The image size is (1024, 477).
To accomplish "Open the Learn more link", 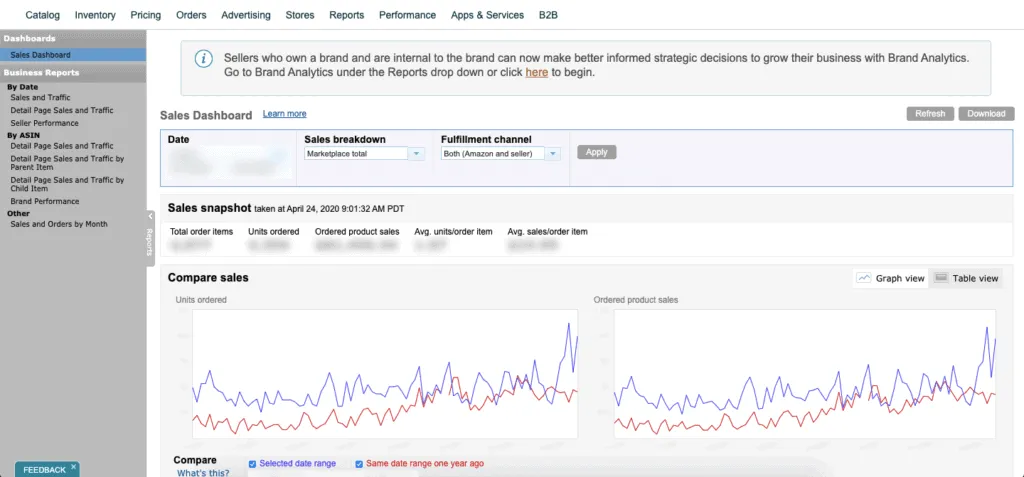I will 285,114.
